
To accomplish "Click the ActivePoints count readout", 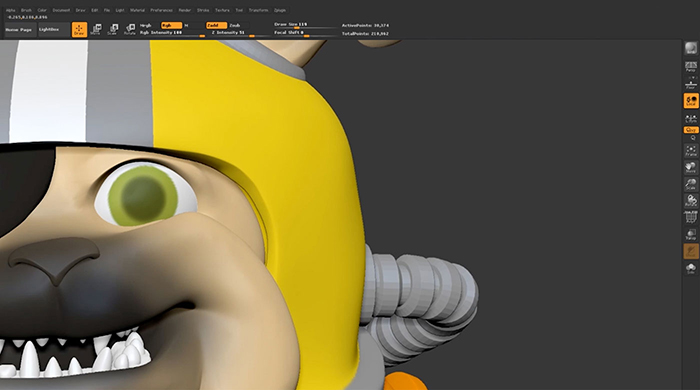I will [x=365, y=25].
